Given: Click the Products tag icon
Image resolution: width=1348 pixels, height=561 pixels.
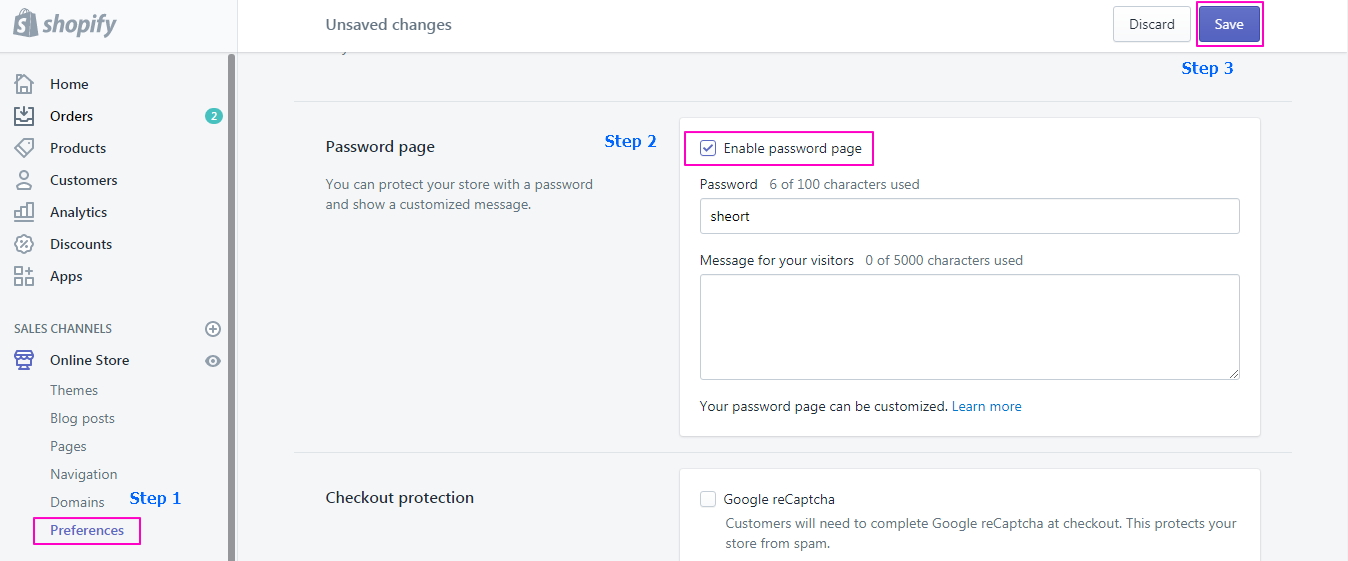Looking at the screenshot, I should tap(24, 148).
